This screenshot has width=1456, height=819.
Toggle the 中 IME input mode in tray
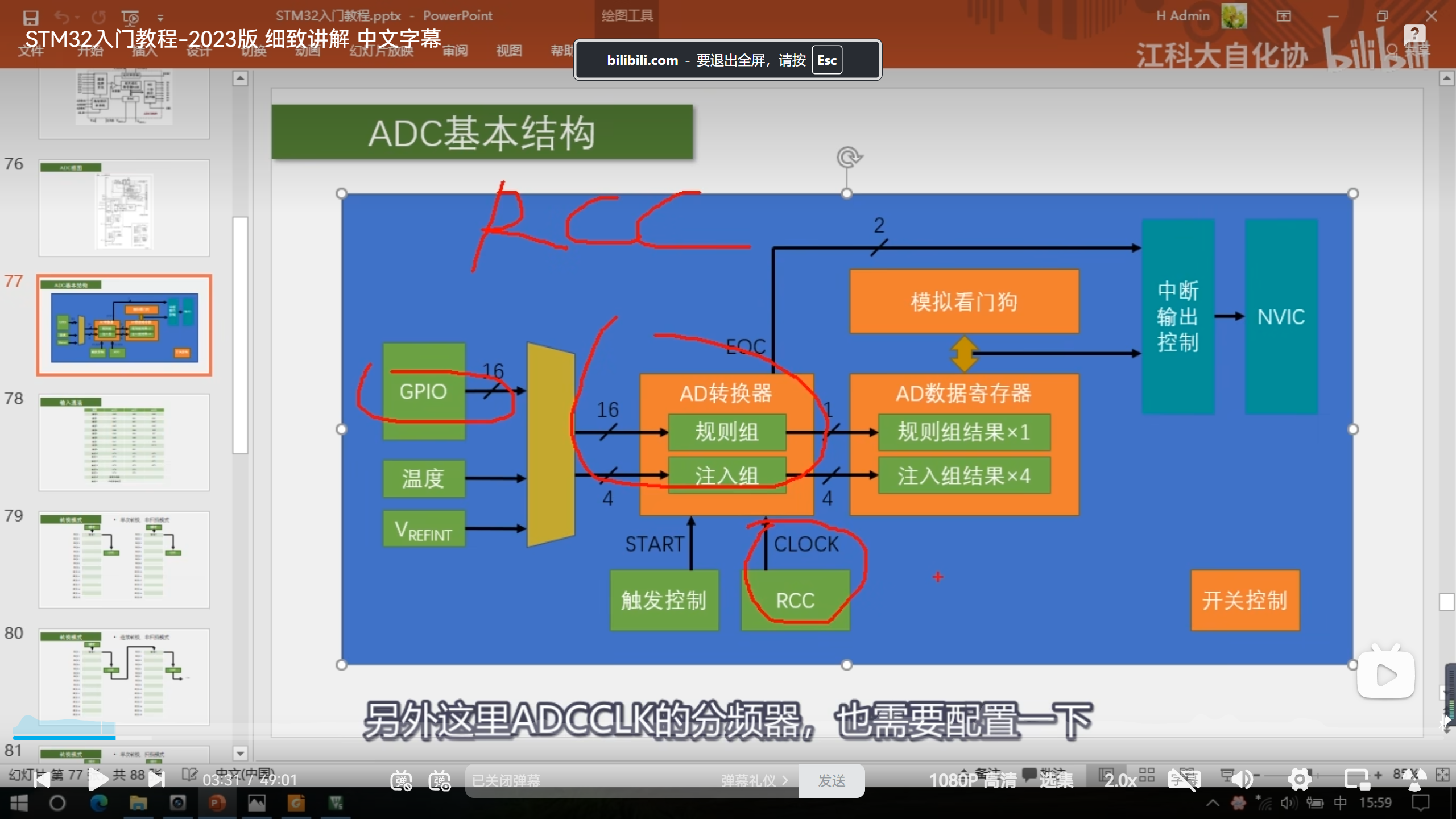pyautogui.click(x=1340, y=803)
